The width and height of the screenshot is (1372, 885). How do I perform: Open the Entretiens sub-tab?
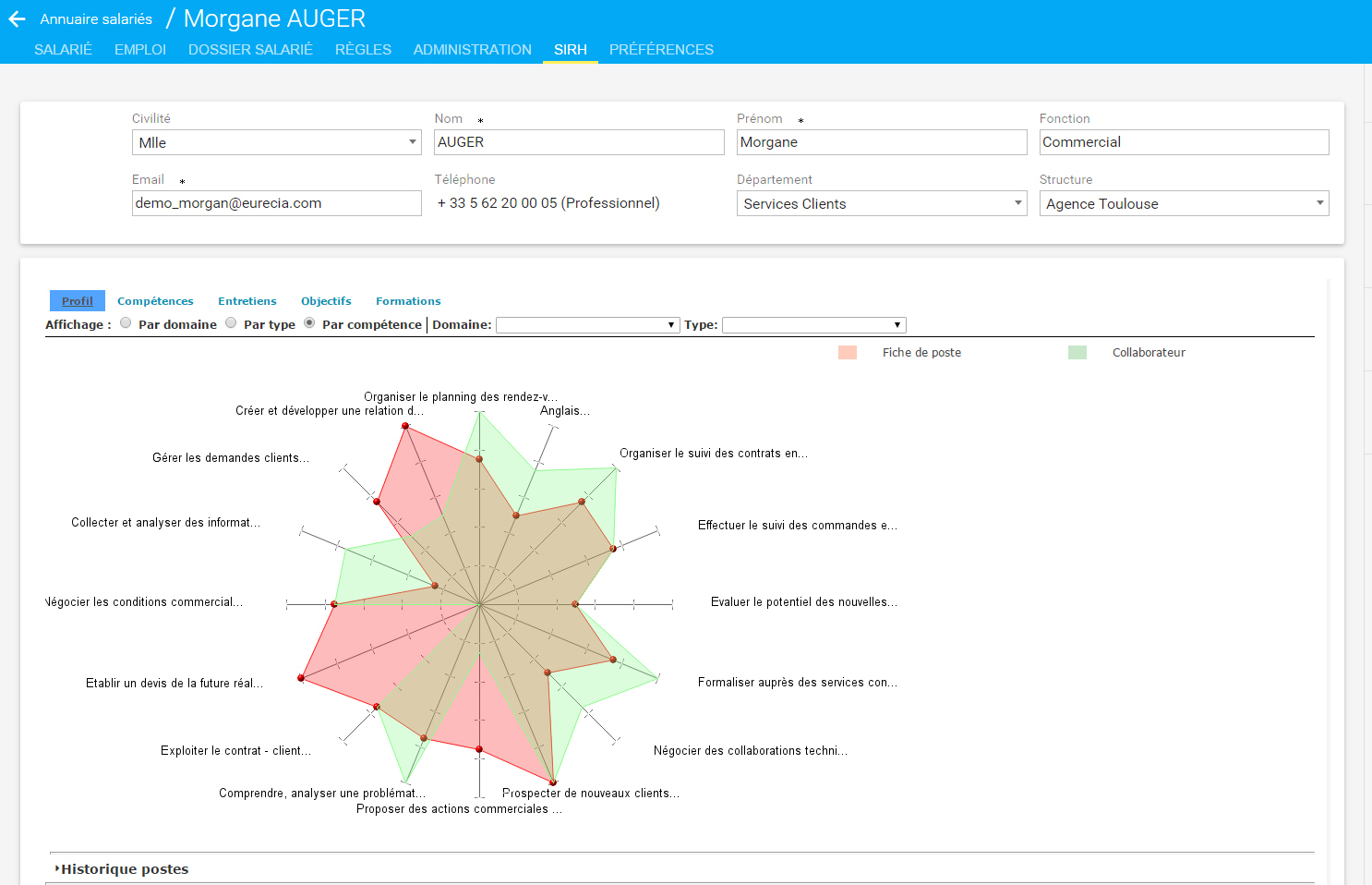[x=247, y=301]
